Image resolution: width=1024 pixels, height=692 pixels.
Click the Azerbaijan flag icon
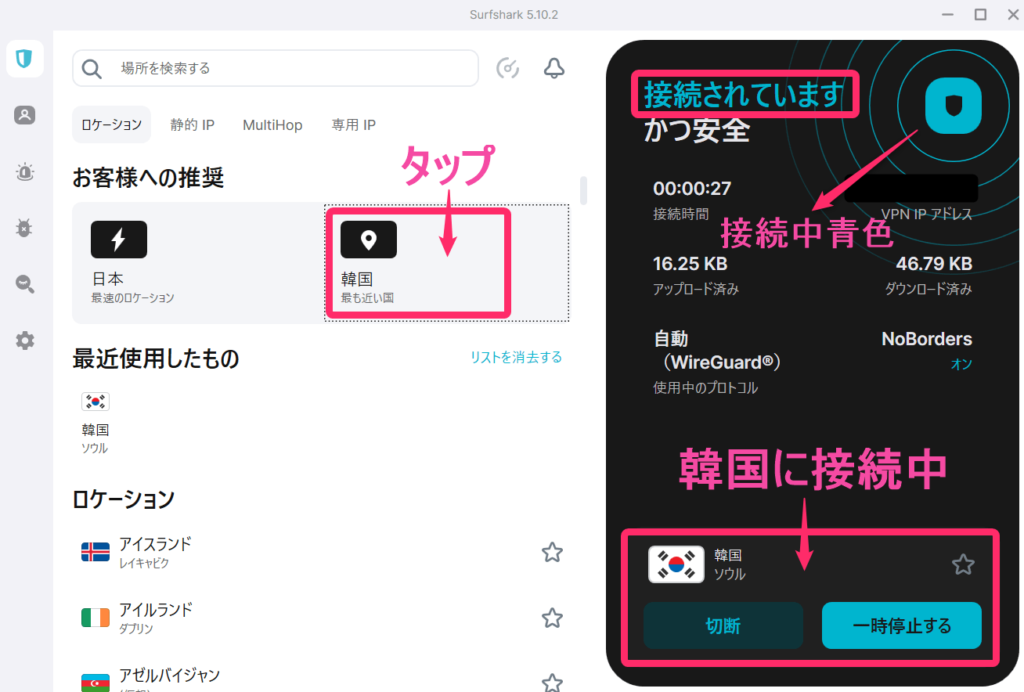[x=95, y=682]
